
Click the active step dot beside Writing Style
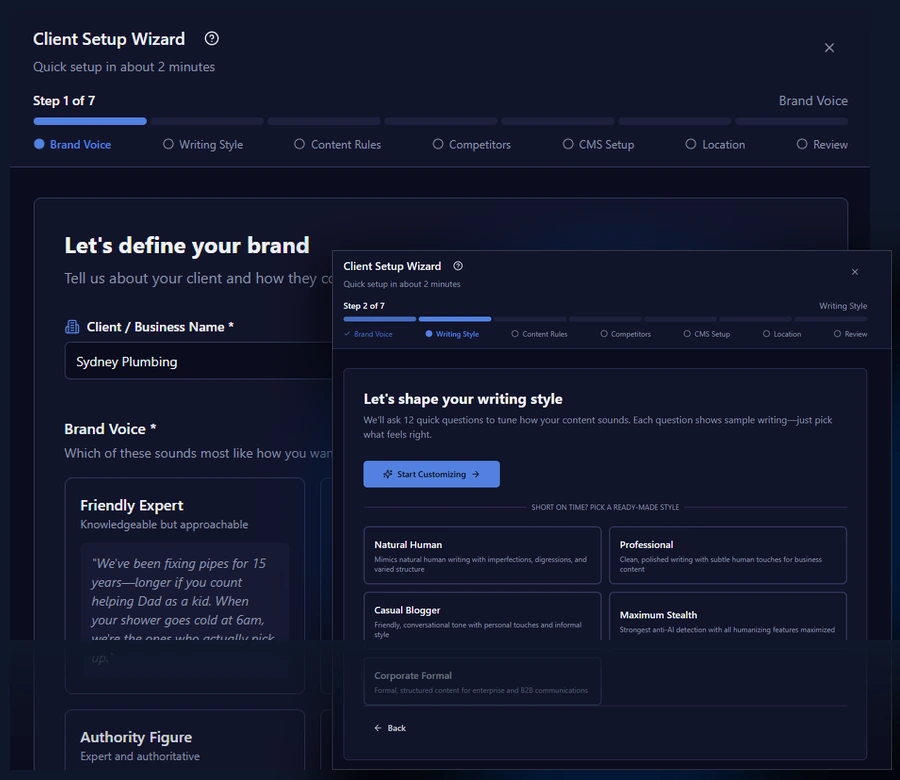pos(429,333)
